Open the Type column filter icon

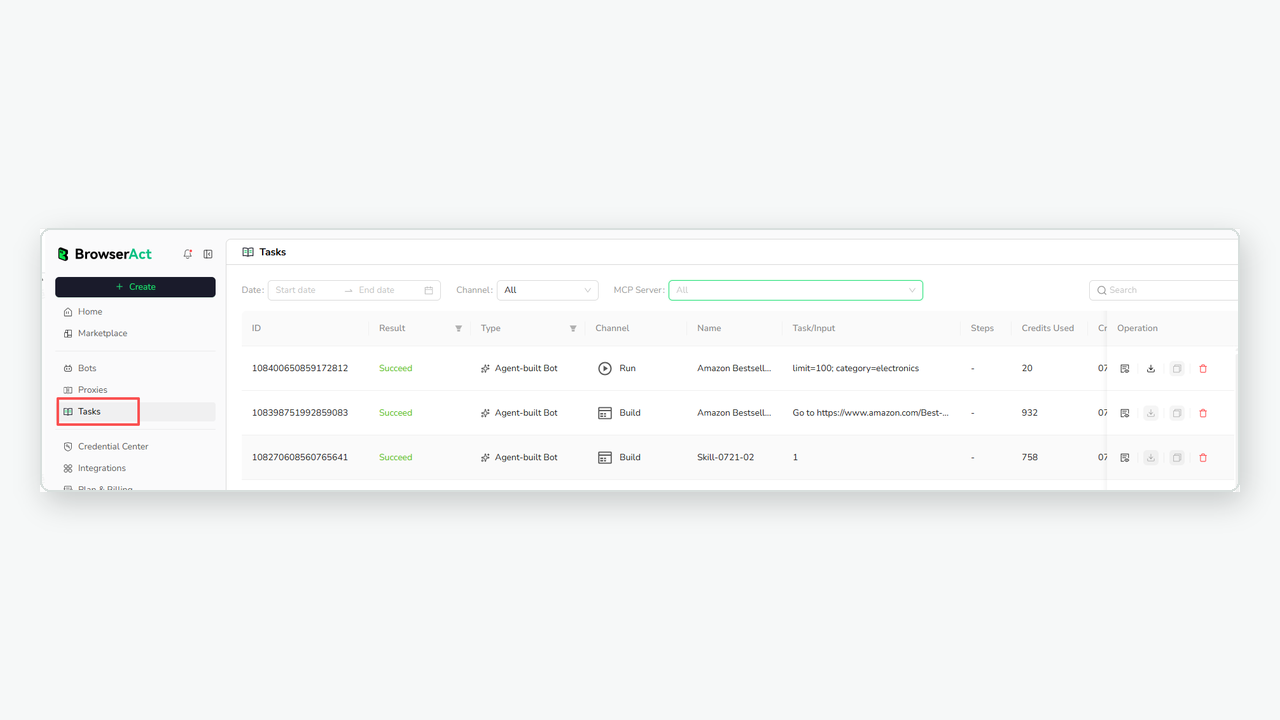[x=573, y=328]
